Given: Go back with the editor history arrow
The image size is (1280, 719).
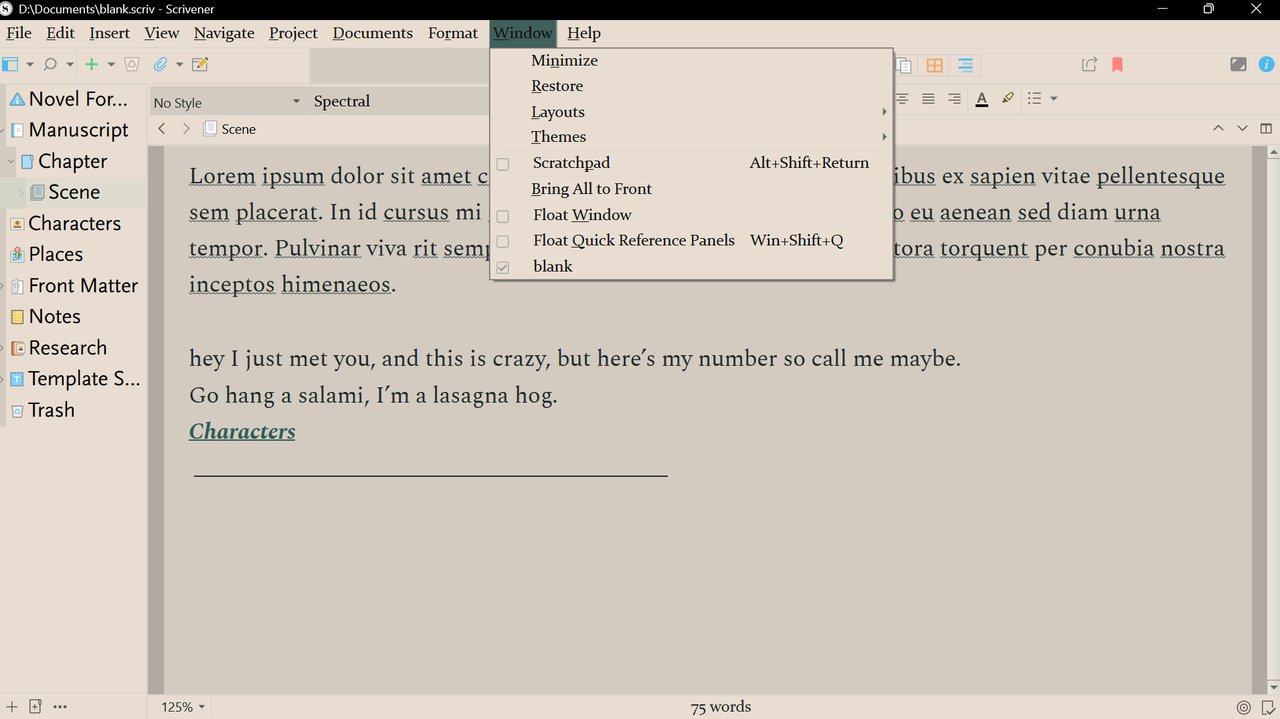Looking at the screenshot, I should tap(162, 129).
